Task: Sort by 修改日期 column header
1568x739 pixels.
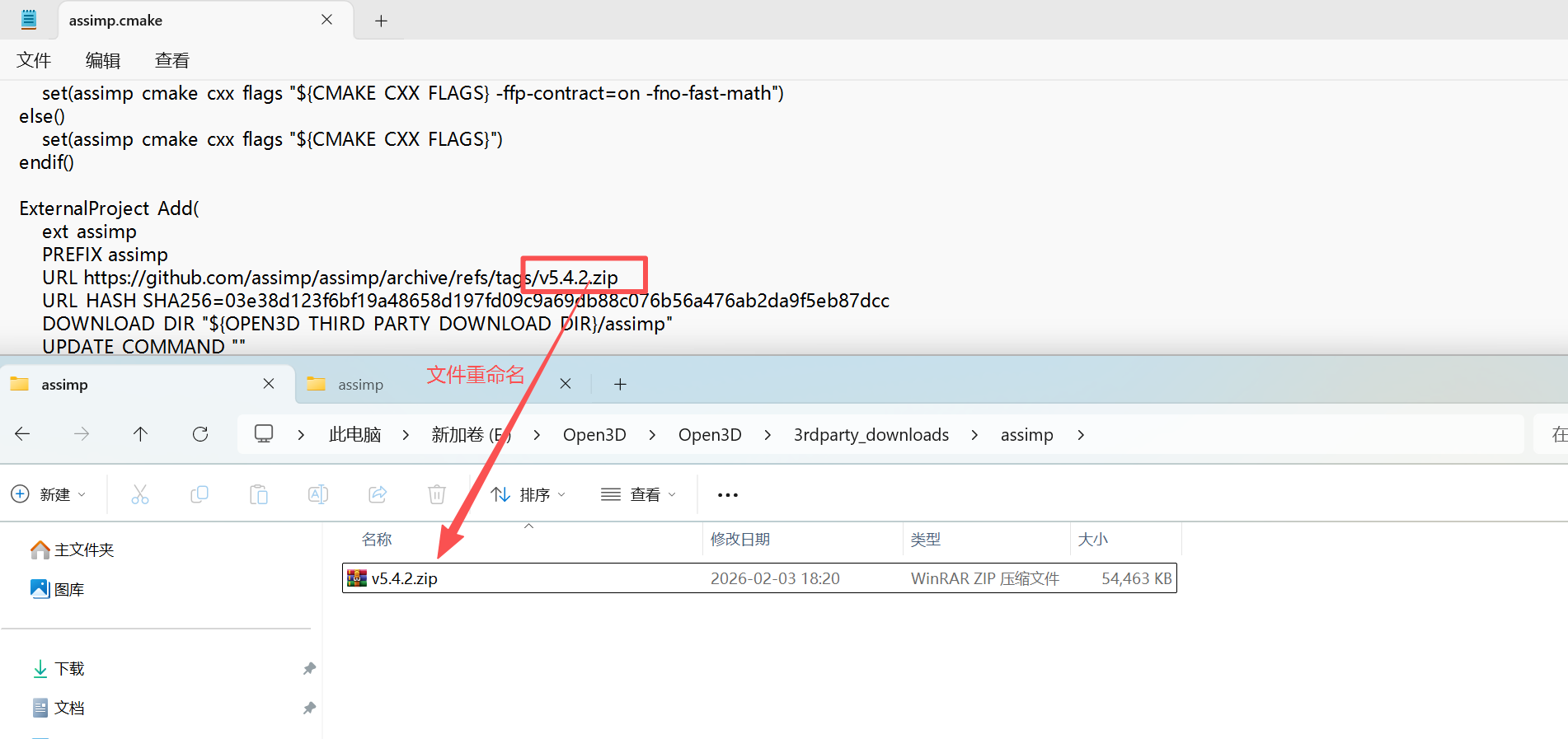Action: pyautogui.click(x=740, y=539)
